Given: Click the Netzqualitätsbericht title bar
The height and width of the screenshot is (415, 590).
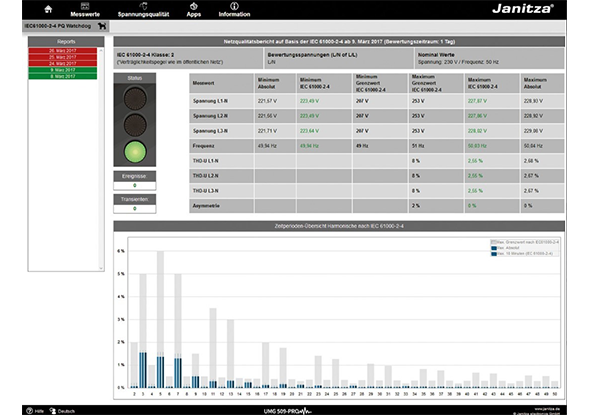Looking at the screenshot, I should pyautogui.click(x=339, y=41).
